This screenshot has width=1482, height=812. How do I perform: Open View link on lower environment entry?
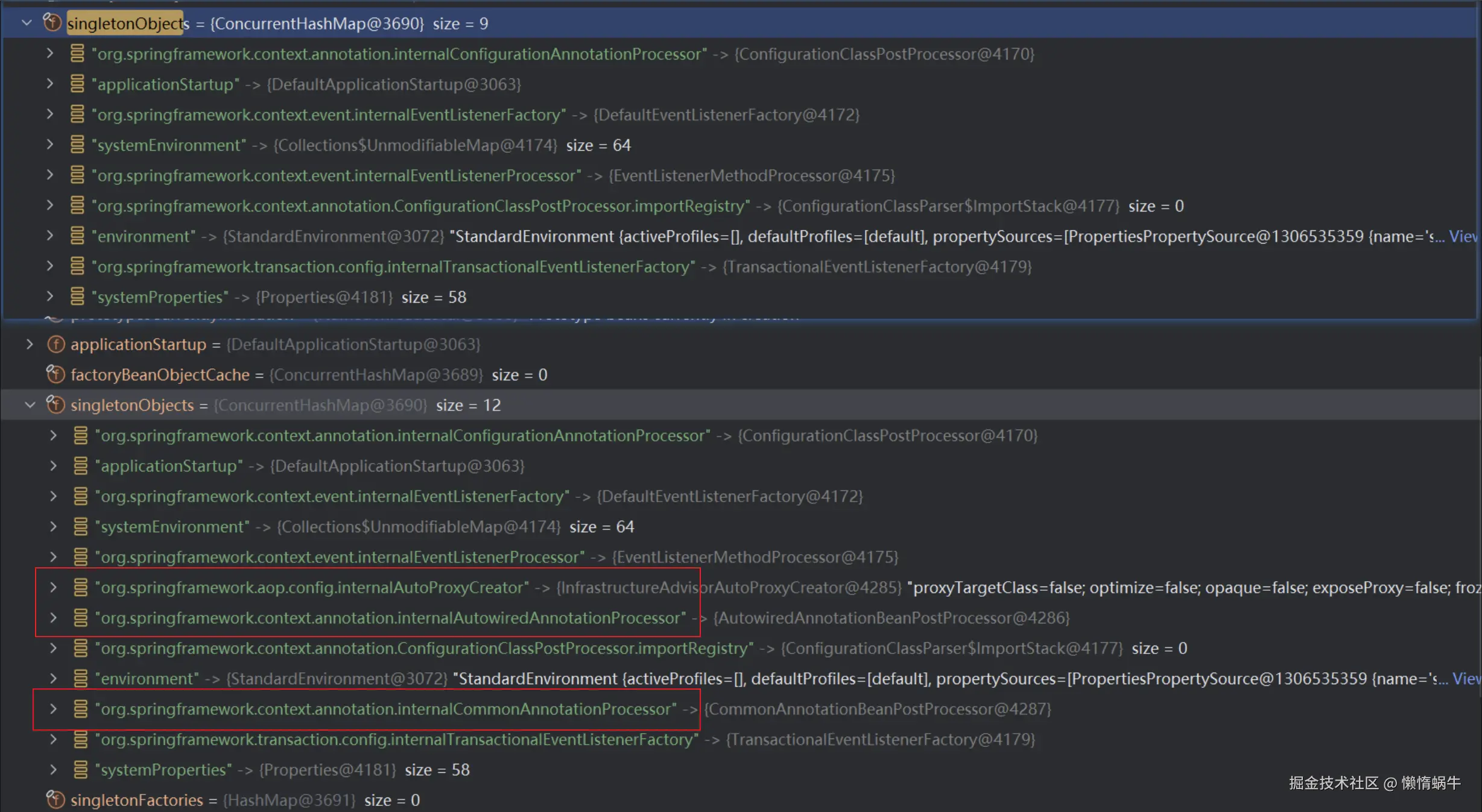(1467, 679)
